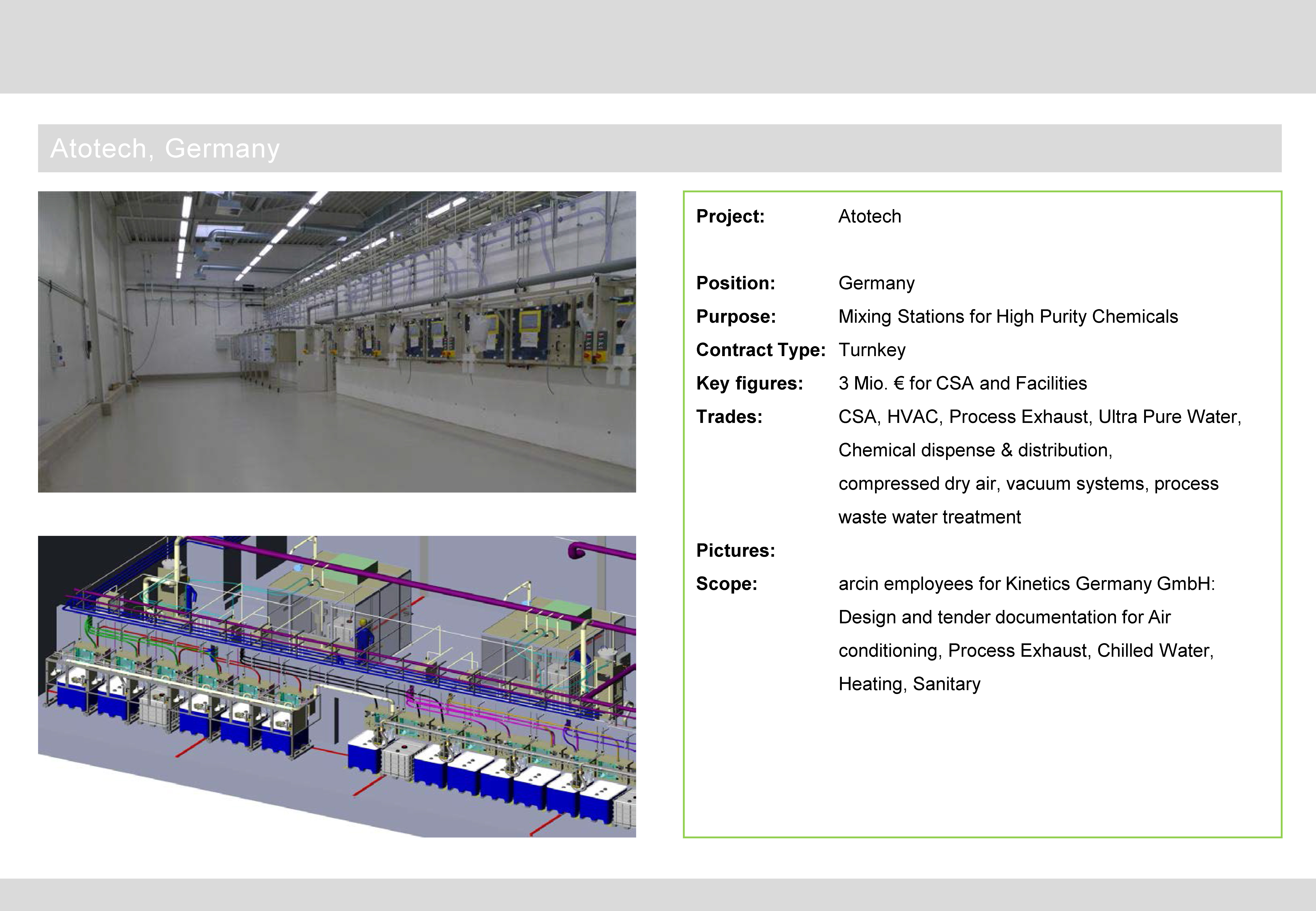Image resolution: width=1316 pixels, height=911 pixels.
Task: Open the mixing station hall photo
Action: click(337, 342)
